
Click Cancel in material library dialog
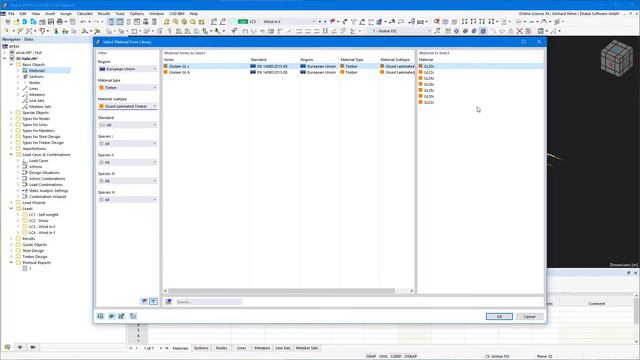click(x=529, y=316)
